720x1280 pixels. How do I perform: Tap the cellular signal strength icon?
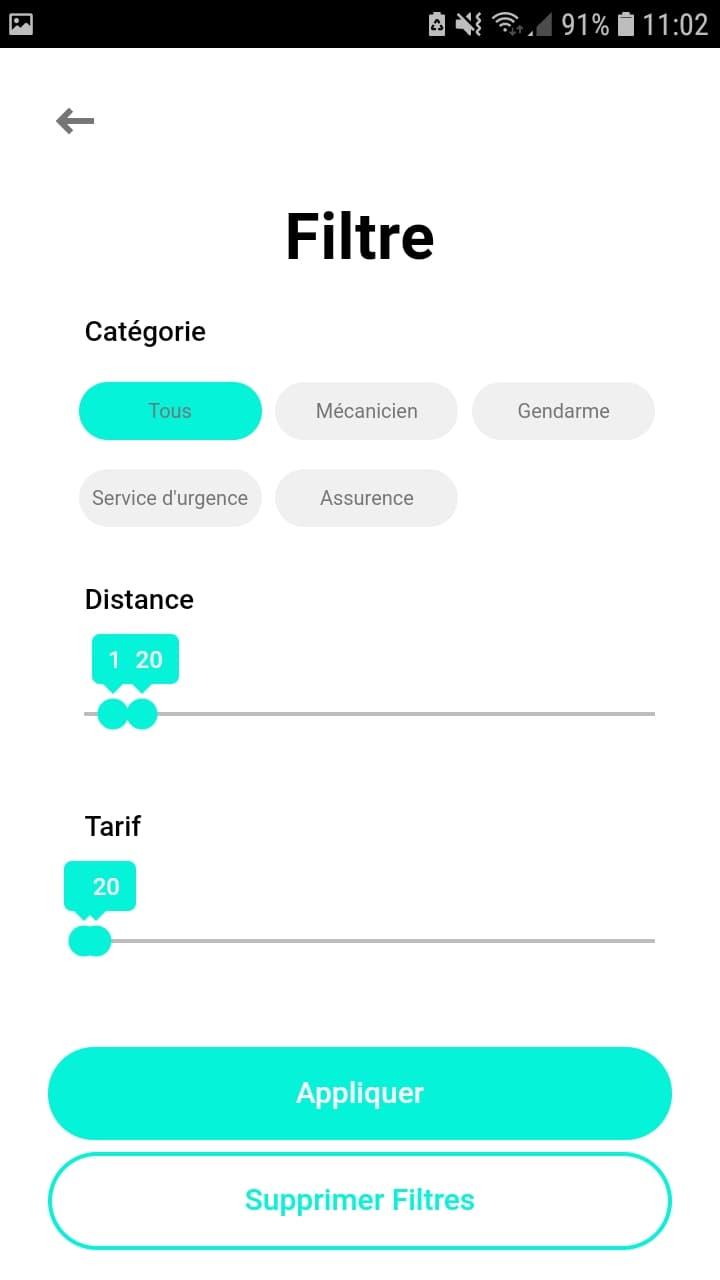pyautogui.click(x=542, y=23)
